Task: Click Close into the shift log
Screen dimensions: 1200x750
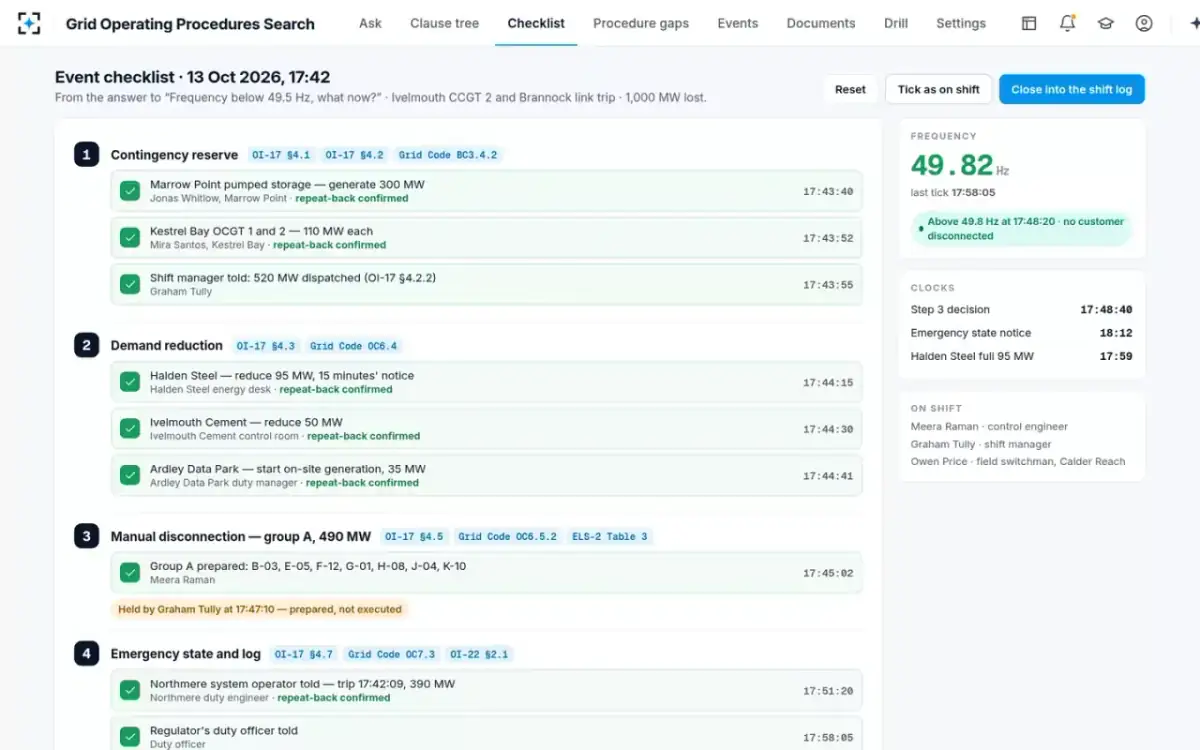Action: [x=1072, y=89]
